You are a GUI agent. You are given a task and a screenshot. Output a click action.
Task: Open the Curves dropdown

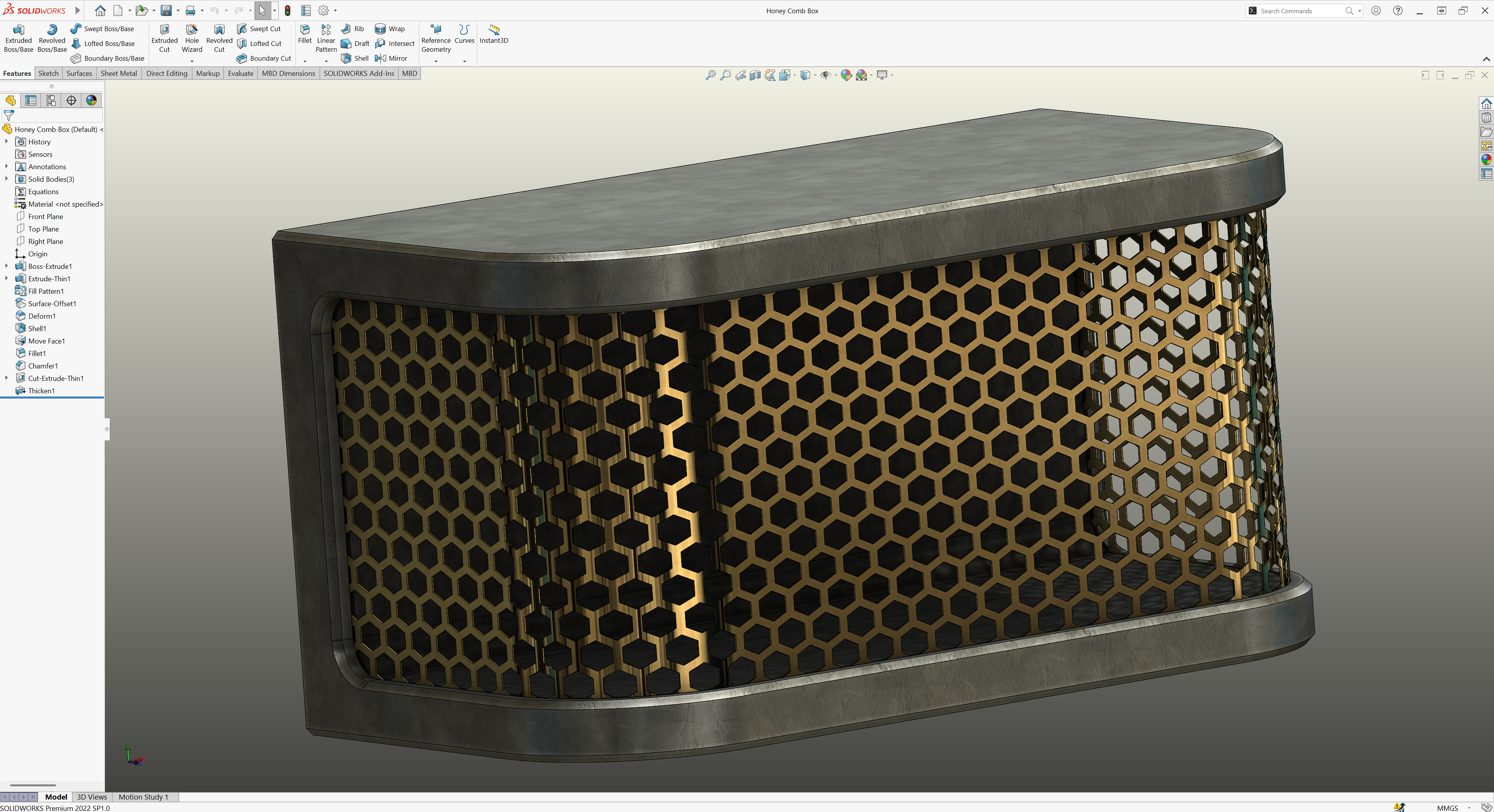pos(464,61)
